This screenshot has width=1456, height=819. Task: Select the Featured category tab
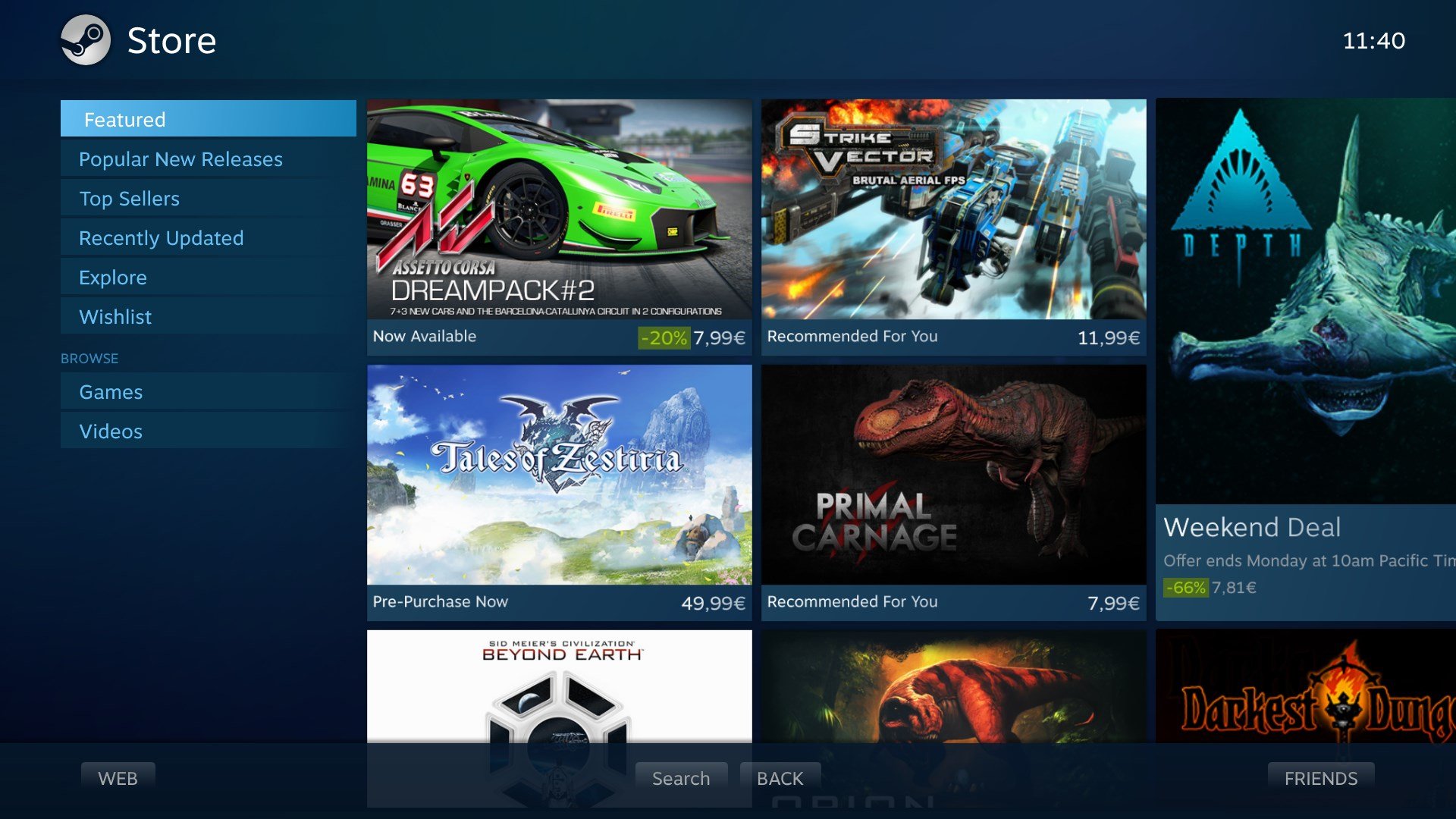pyautogui.click(x=208, y=119)
